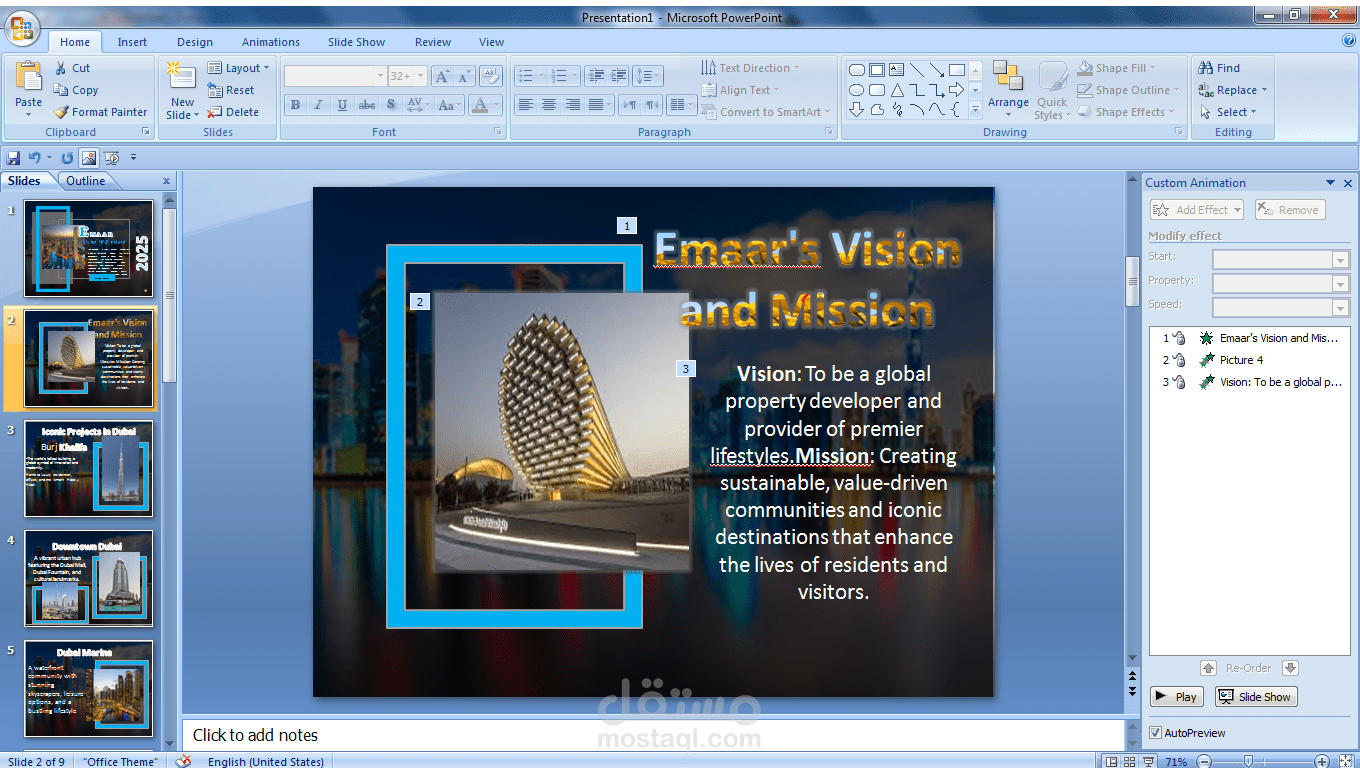This screenshot has height=768, width=1360.
Task: Save the presentation from Quick Access Toolbar
Action: click(x=13, y=158)
